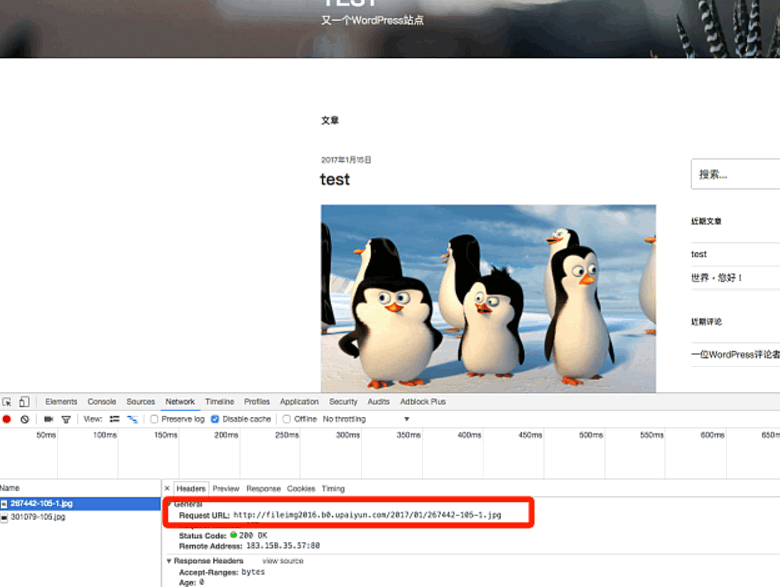The width and height of the screenshot is (780, 587).
Task: Switch to the Profiles tab
Action: (257, 402)
